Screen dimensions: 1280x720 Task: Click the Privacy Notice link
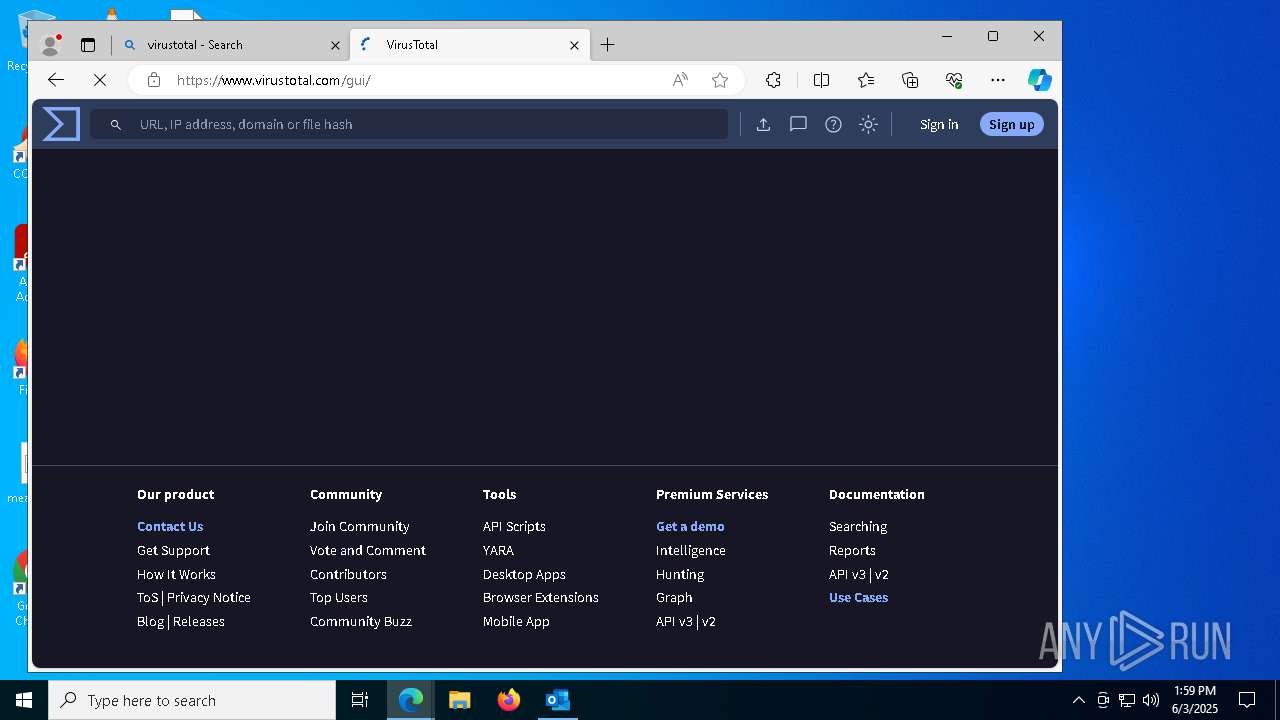[x=209, y=597]
